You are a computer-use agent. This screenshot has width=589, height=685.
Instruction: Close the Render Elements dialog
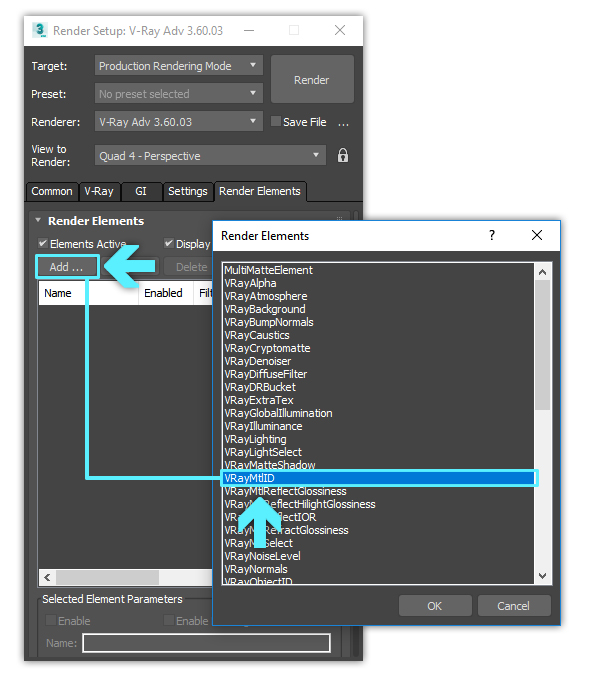click(537, 235)
